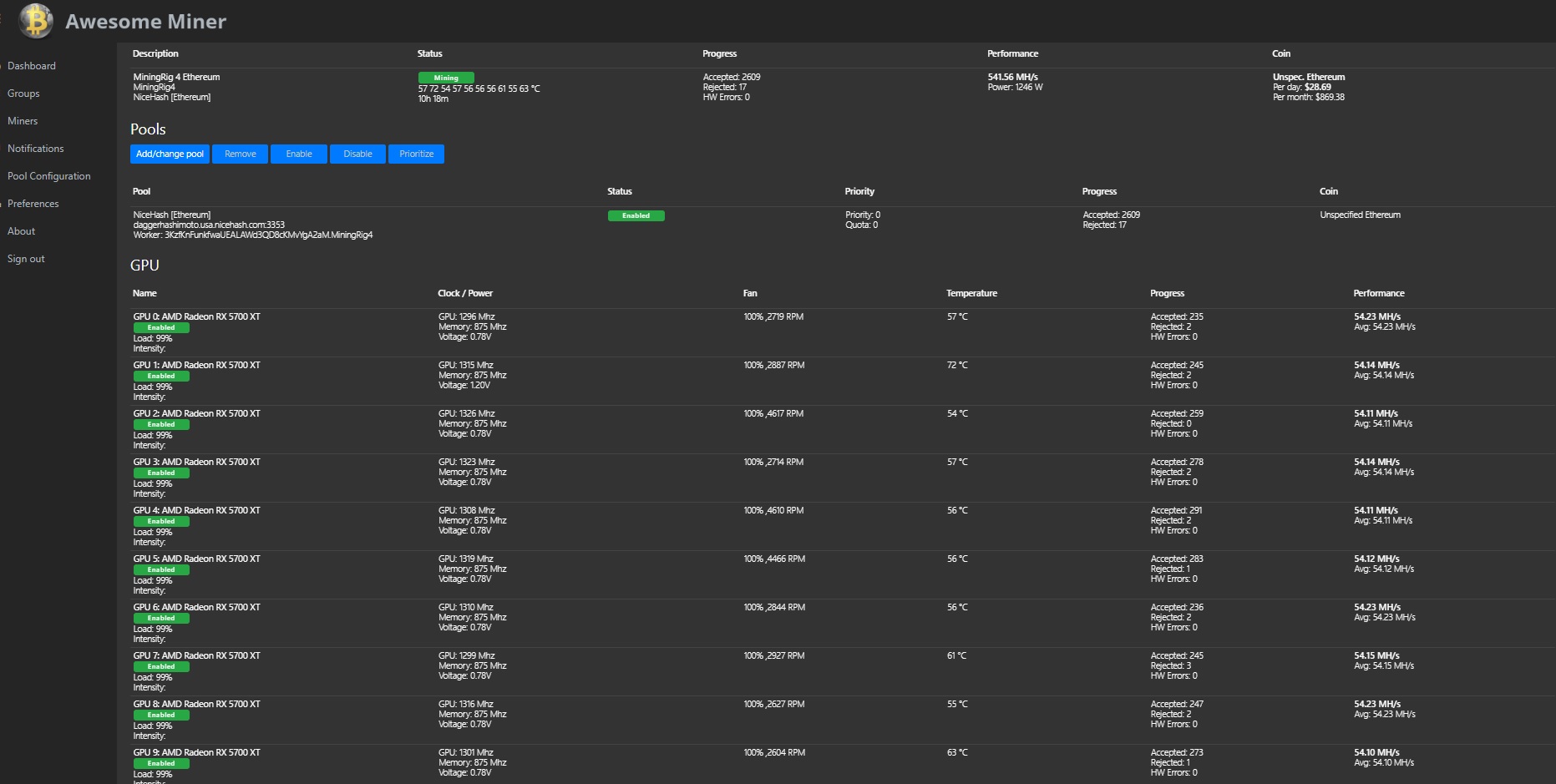Click the Enable pool button
The height and width of the screenshot is (784, 1556).
[x=299, y=154]
